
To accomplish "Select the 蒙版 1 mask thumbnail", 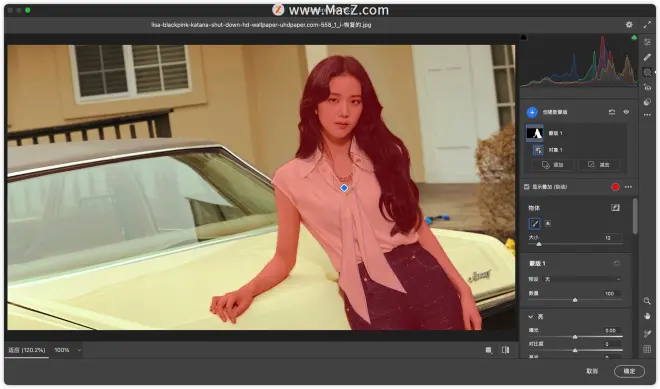I will tap(535, 133).
